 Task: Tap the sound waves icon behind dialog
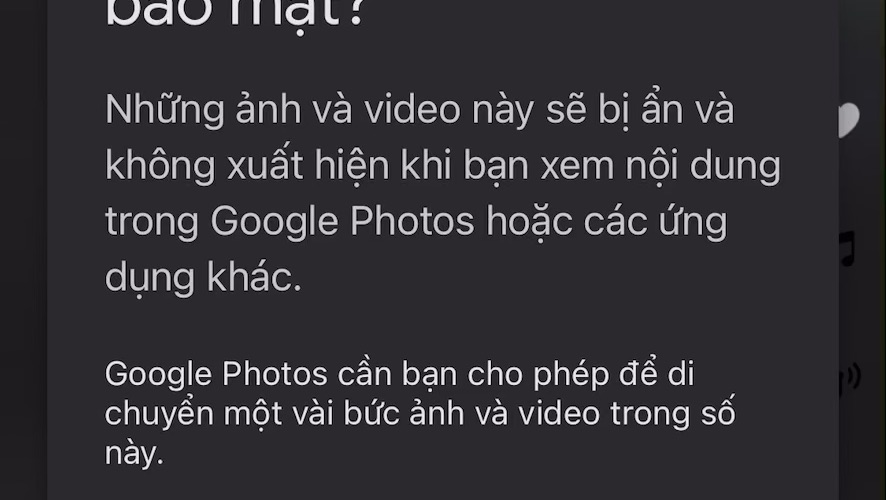click(850, 377)
